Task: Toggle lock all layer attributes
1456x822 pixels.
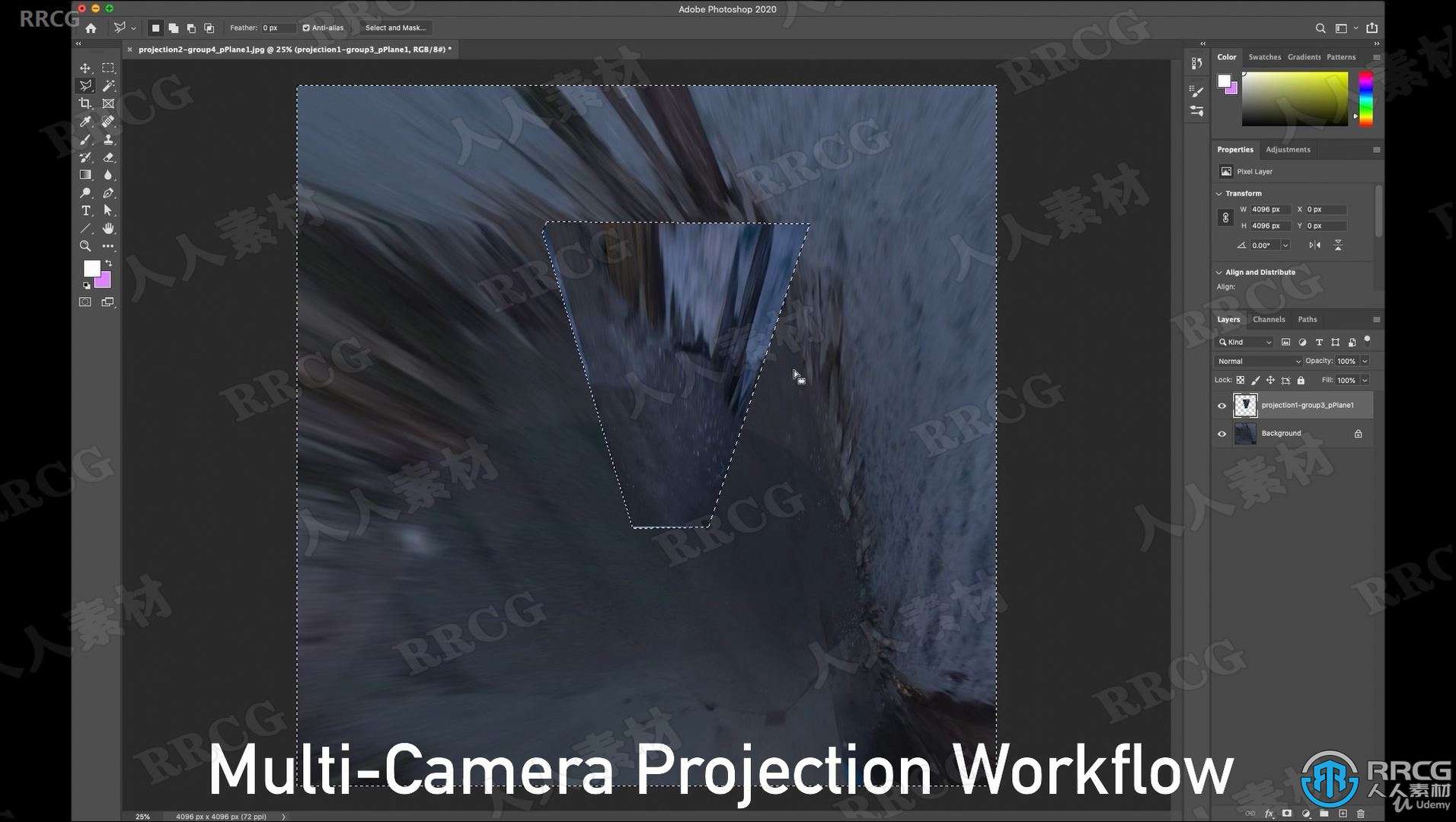Action: point(1301,380)
